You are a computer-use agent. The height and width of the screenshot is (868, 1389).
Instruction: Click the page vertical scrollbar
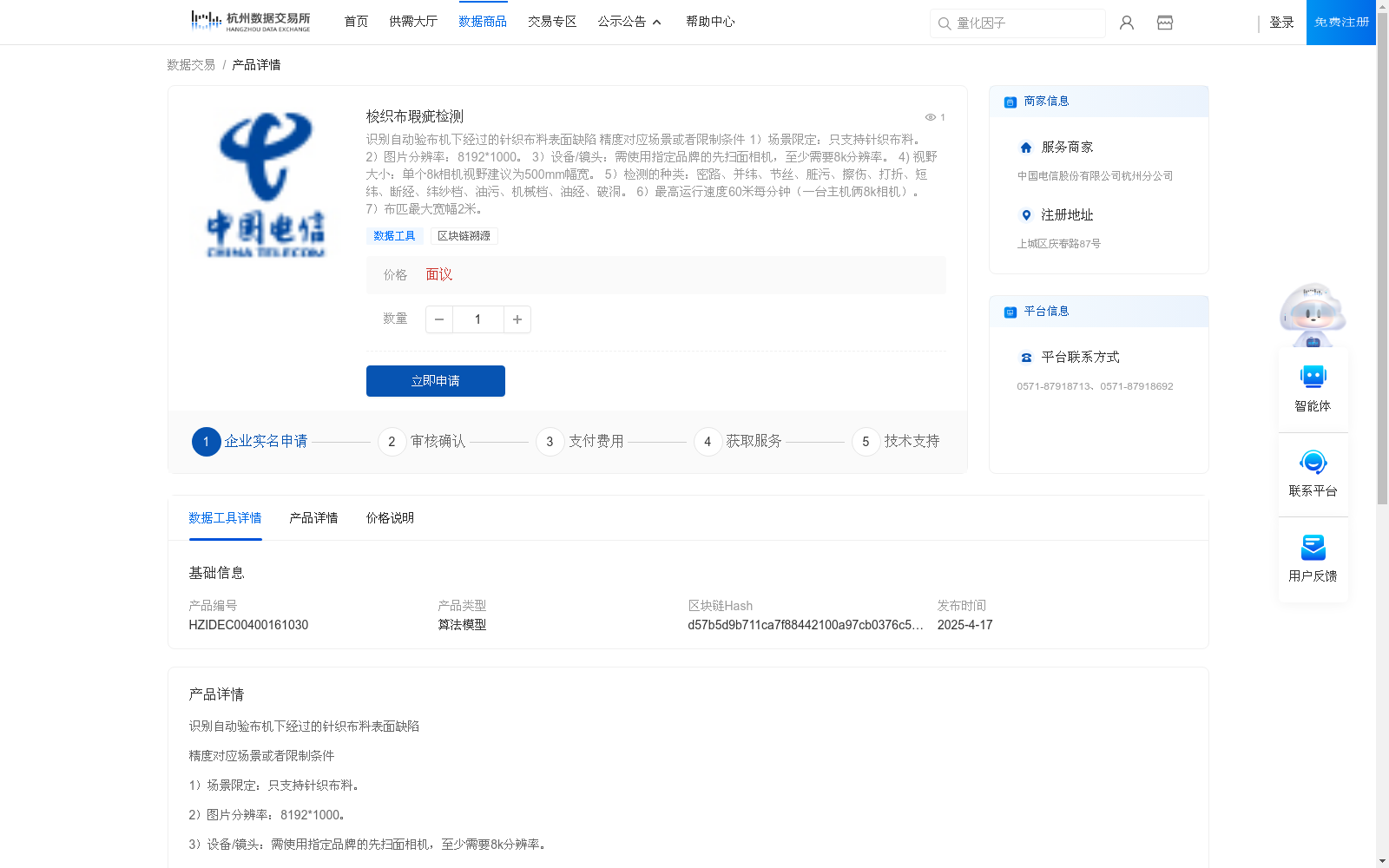coord(1382,259)
